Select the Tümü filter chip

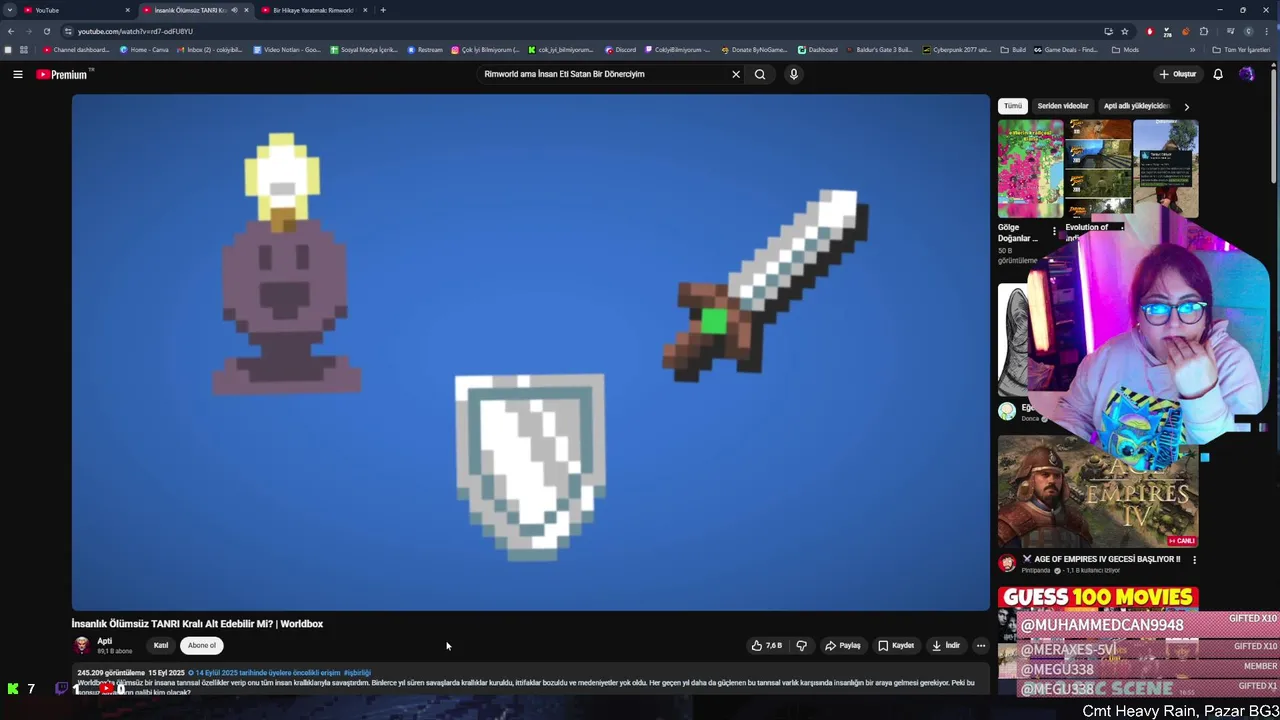click(x=1013, y=106)
